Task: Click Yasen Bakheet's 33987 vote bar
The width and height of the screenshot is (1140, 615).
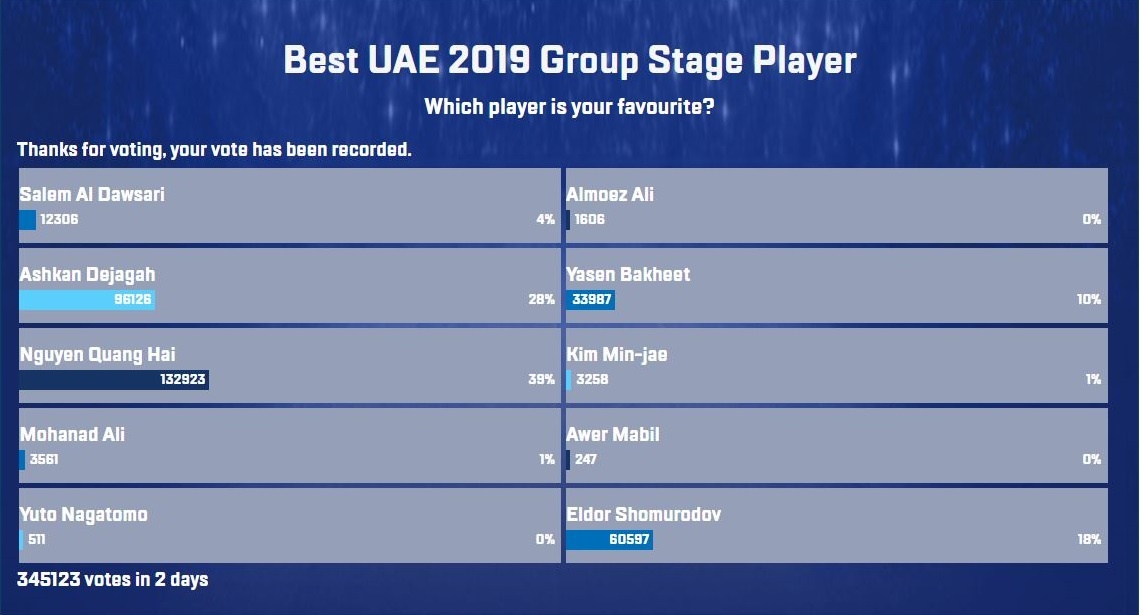Action: 590,300
